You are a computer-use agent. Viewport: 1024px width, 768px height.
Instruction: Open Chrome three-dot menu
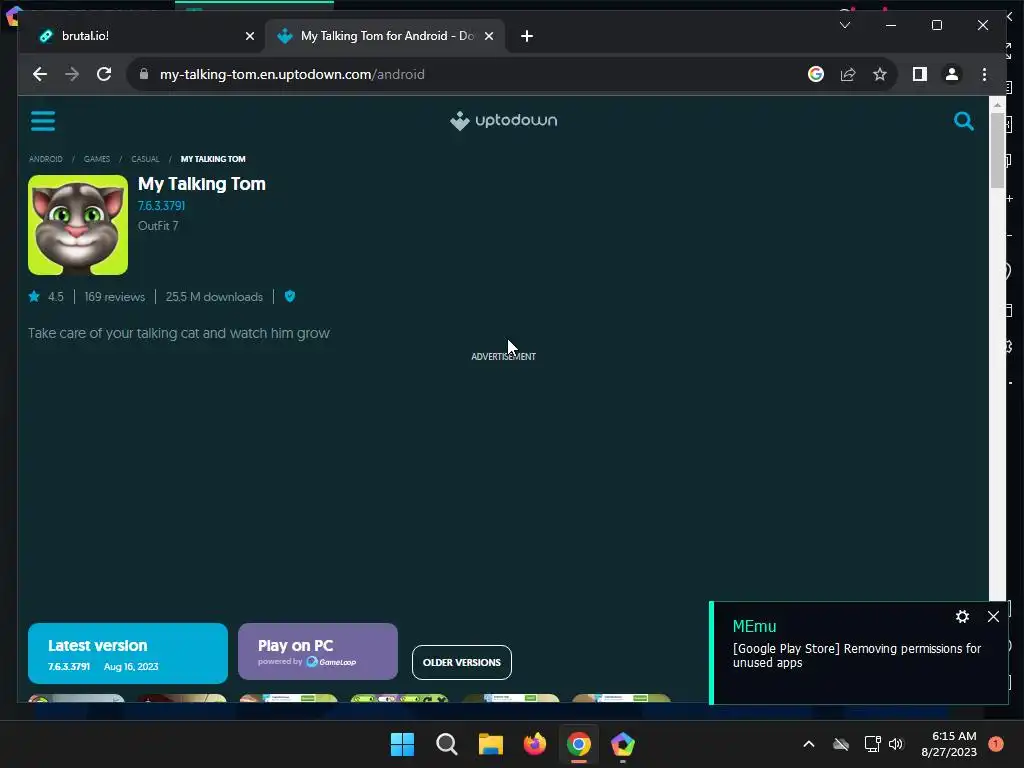click(x=984, y=74)
